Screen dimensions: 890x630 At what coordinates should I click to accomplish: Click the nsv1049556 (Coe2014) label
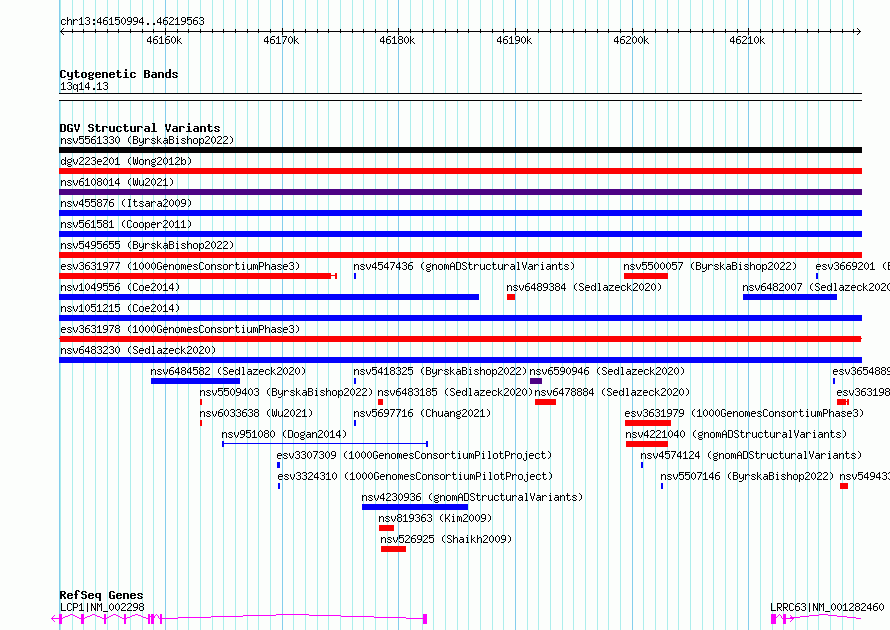[120, 287]
